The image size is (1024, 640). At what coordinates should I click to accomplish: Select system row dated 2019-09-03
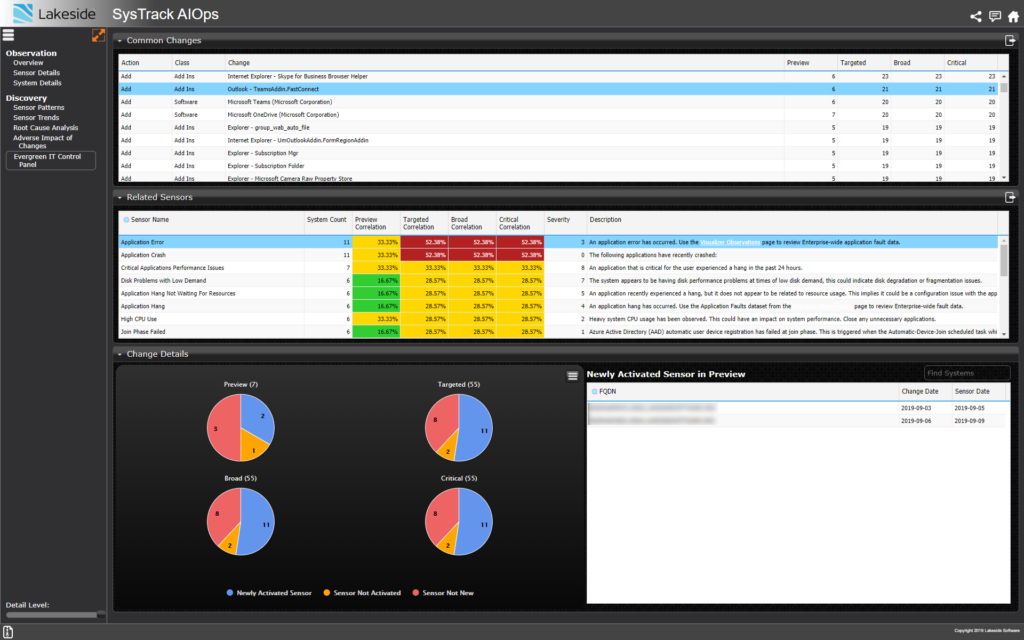point(798,408)
